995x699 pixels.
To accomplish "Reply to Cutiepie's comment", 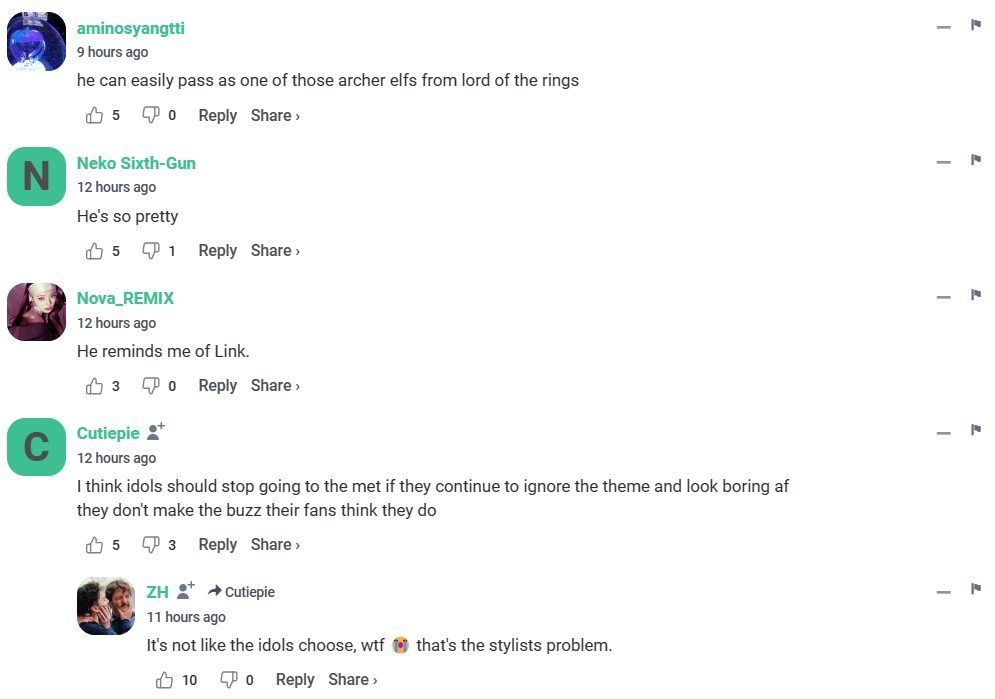I will (x=217, y=545).
